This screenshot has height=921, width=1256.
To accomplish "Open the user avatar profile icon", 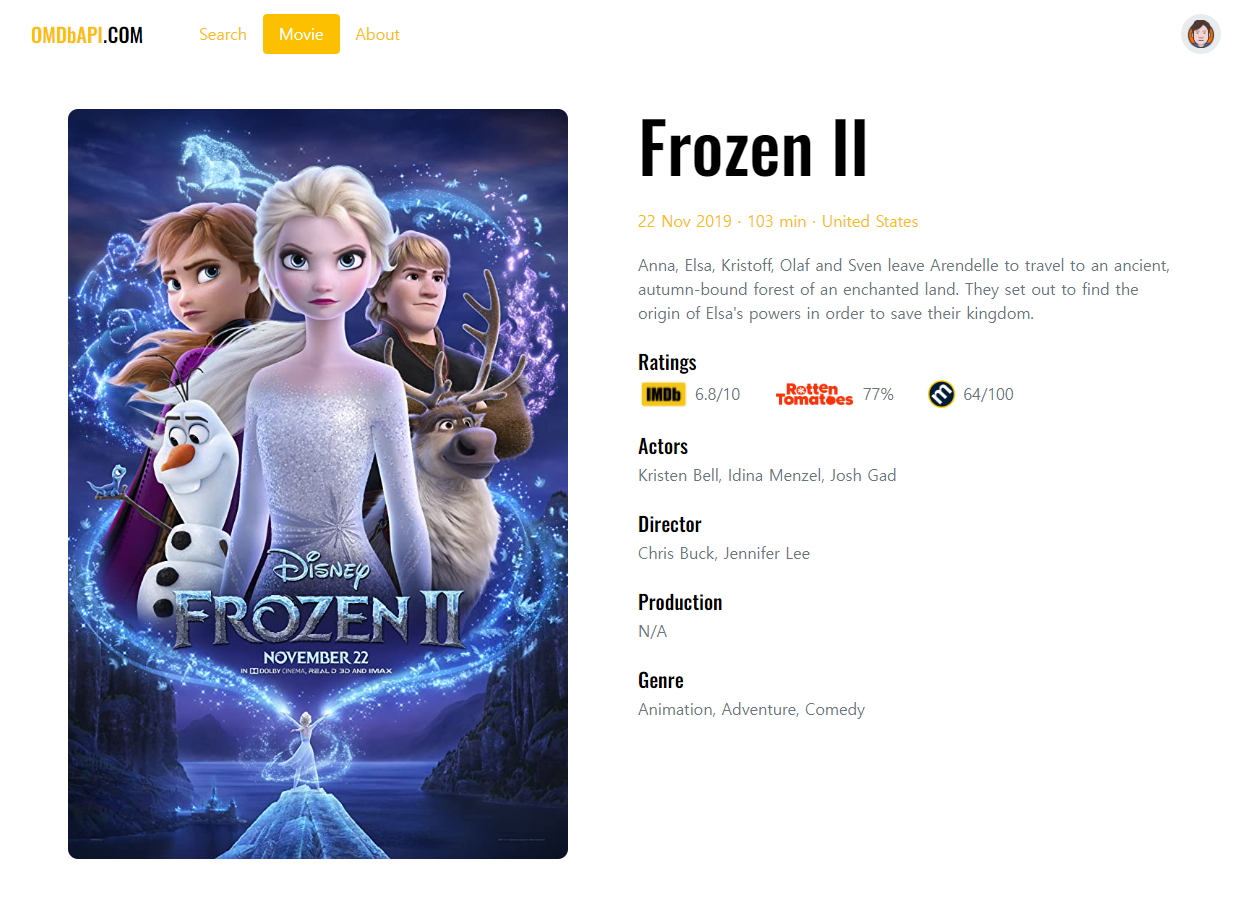I will tap(1200, 34).
